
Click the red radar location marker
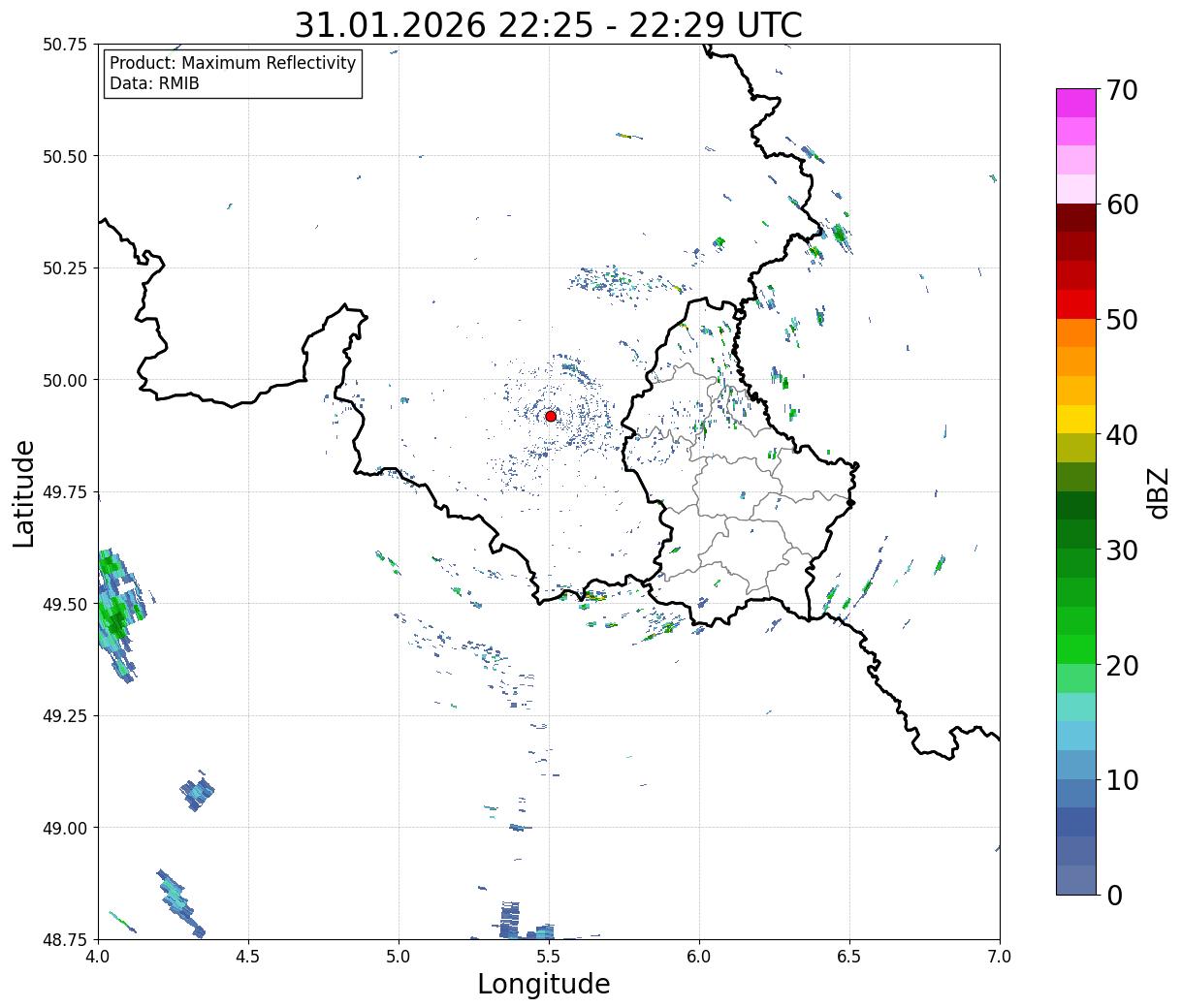(551, 416)
